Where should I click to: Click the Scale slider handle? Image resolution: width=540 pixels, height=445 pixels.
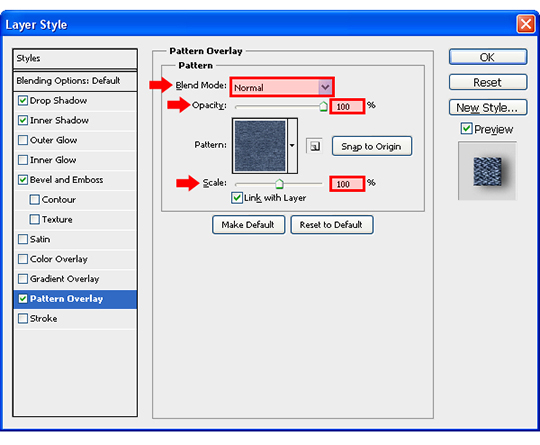pos(279,184)
